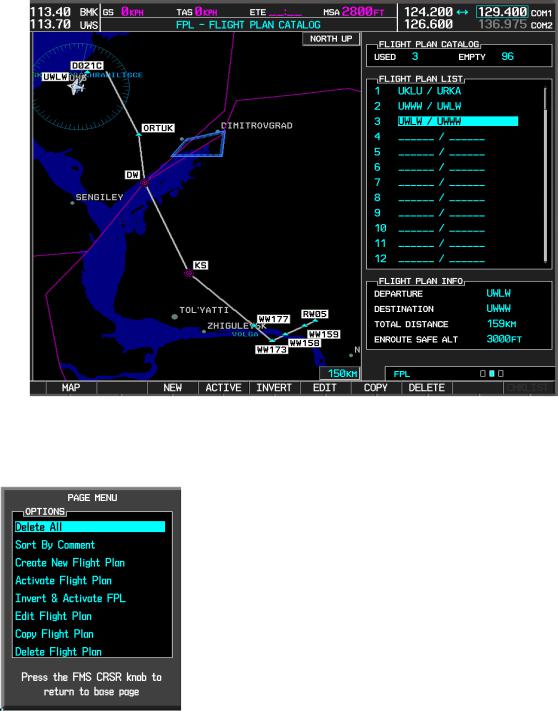The image size is (558, 711).
Task: Click the enroute safe alt 3000FT
Action: 504,339
